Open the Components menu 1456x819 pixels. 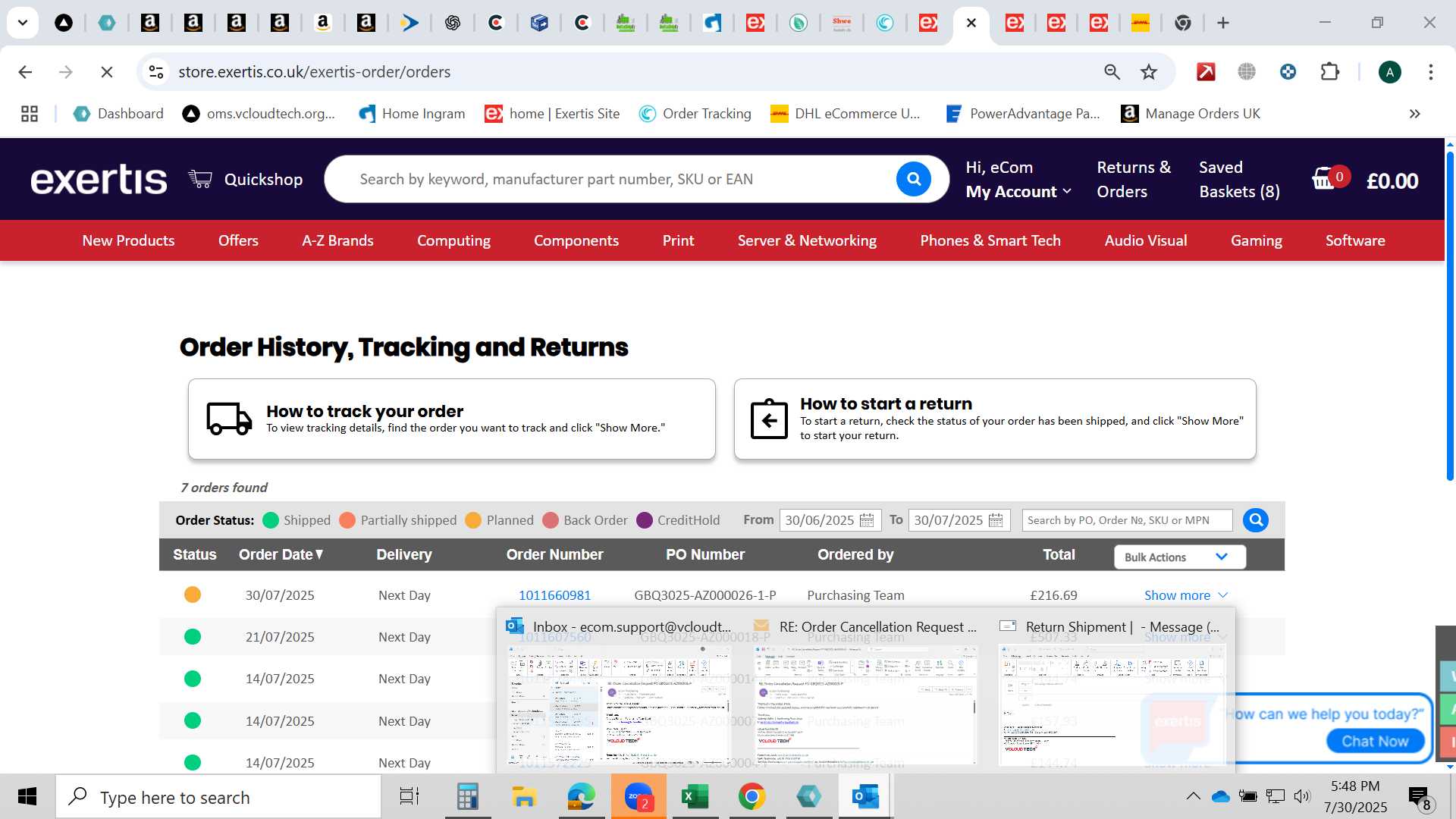coord(576,240)
